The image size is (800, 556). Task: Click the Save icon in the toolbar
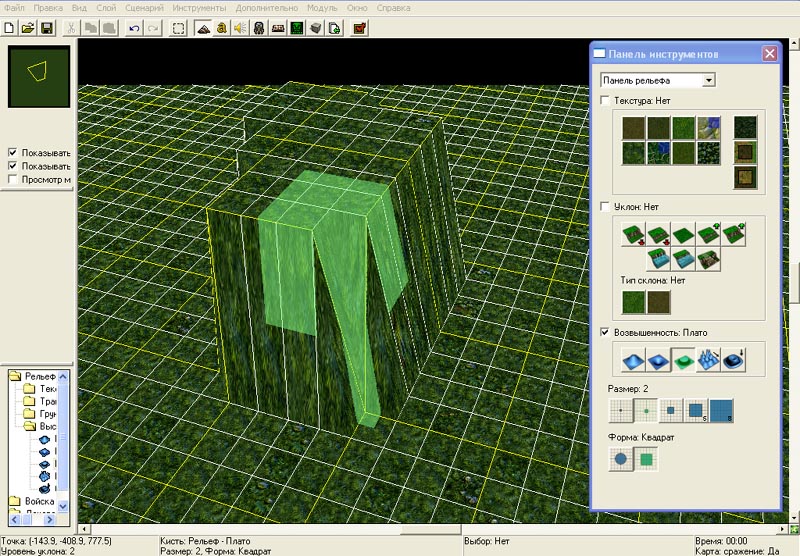coord(46,28)
